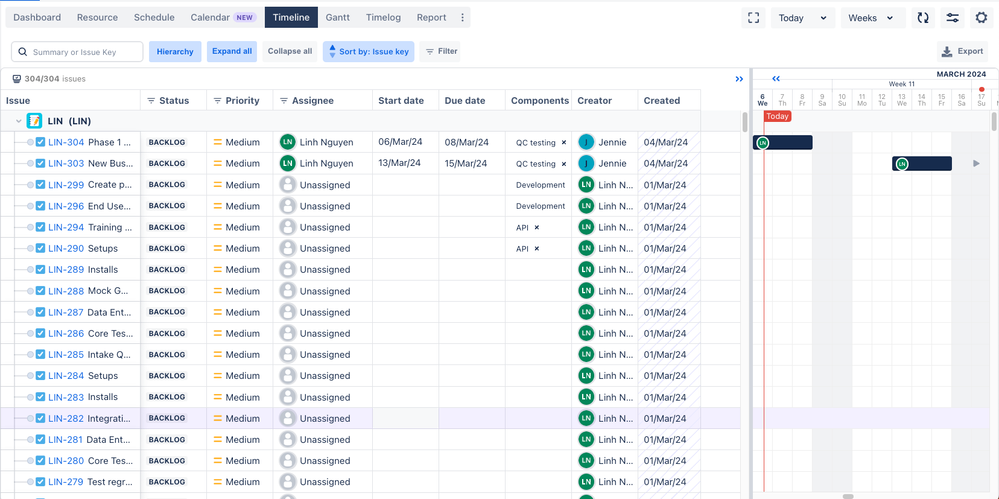Click the Assignee column filter icon
This screenshot has height=499, width=999.
284,101
